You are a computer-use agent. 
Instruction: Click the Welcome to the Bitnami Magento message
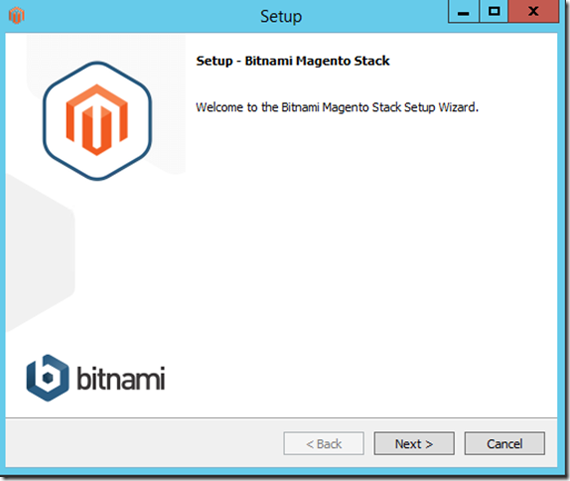(337, 107)
